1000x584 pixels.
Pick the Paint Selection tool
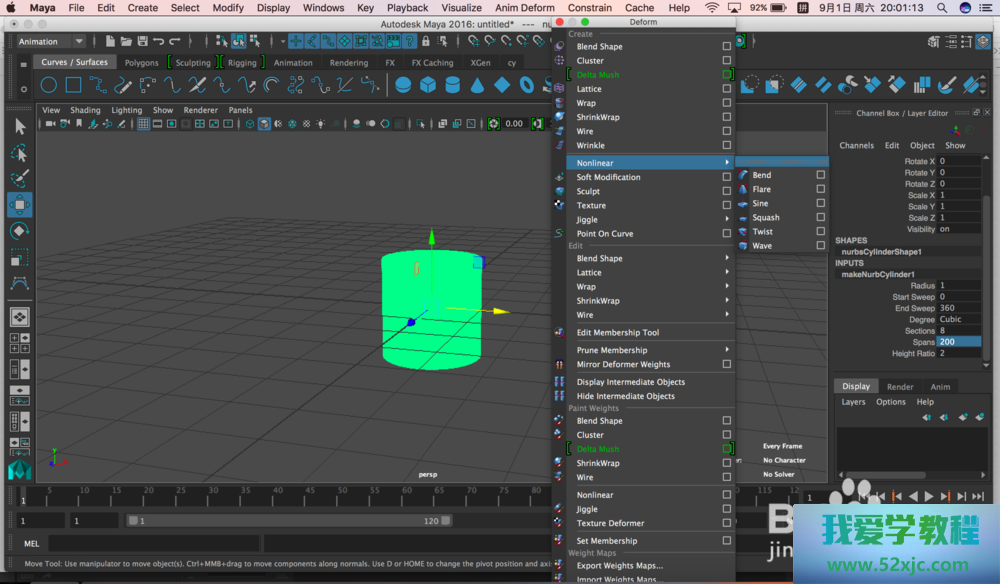click(x=19, y=179)
